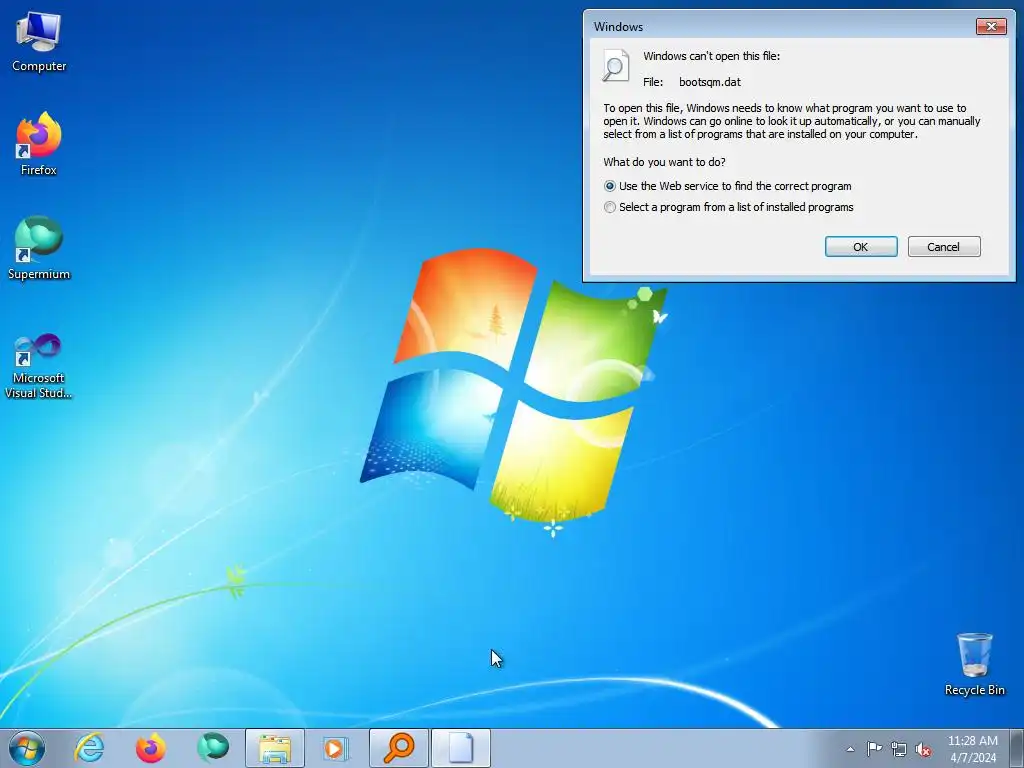Open the Computer desktop icon

tap(39, 41)
